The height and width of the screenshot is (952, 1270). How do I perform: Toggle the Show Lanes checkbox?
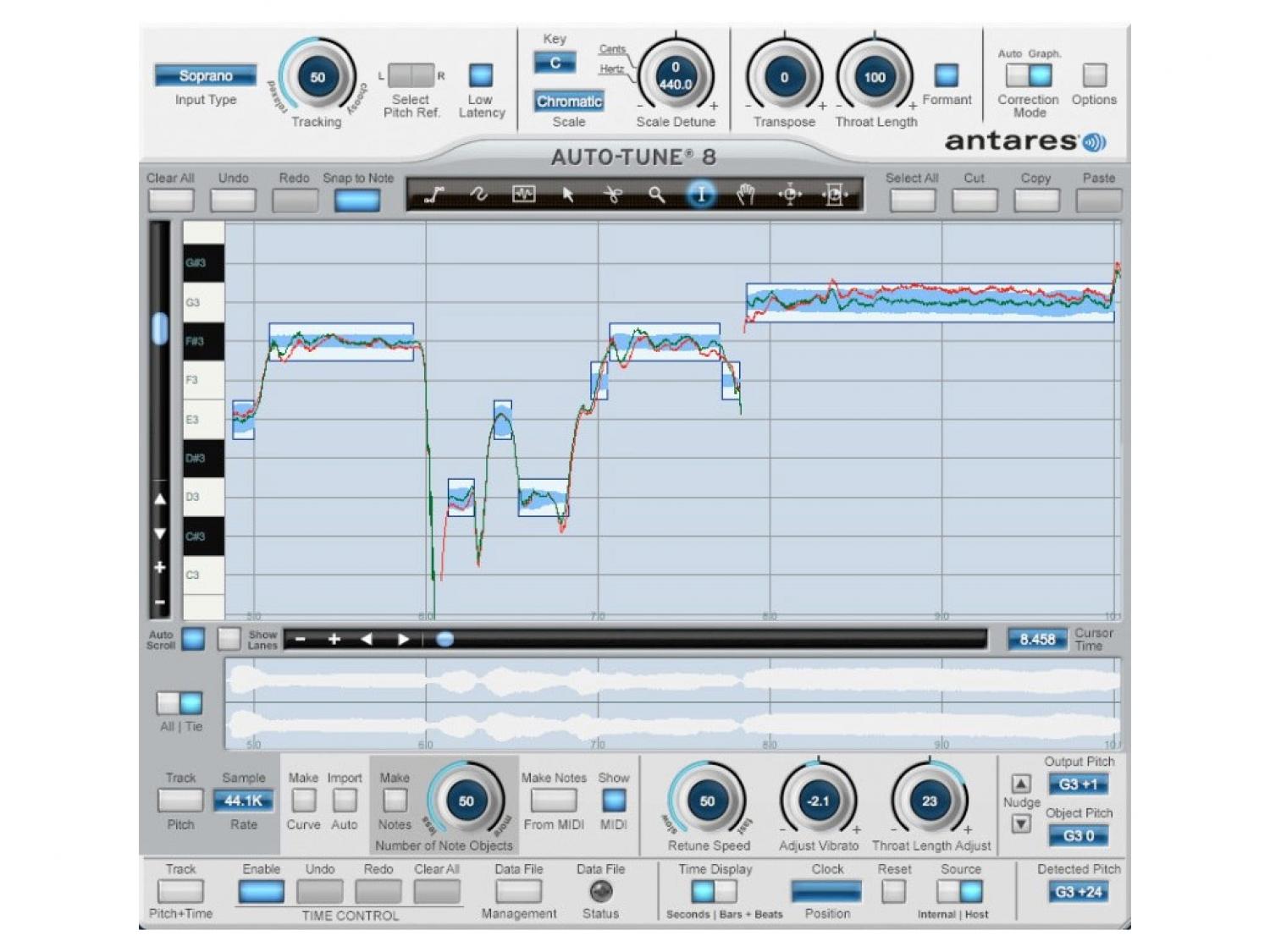pos(229,639)
